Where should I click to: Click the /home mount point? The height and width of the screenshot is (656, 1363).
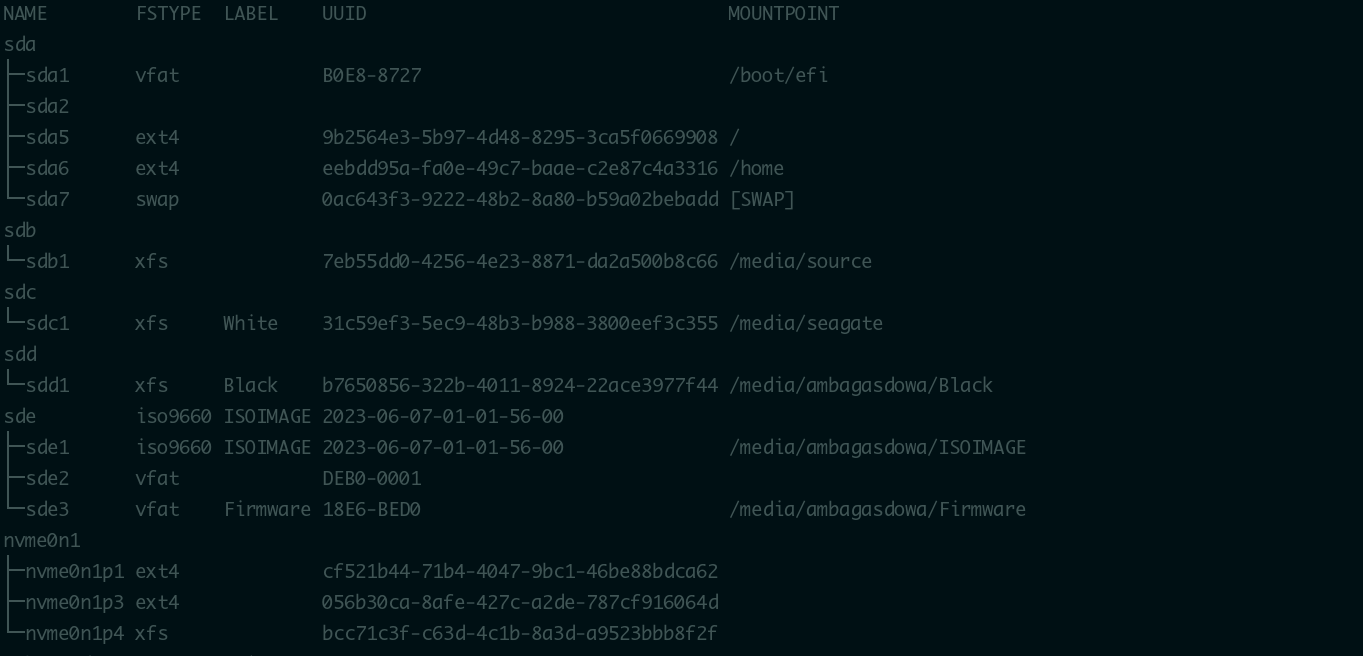(756, 168)
